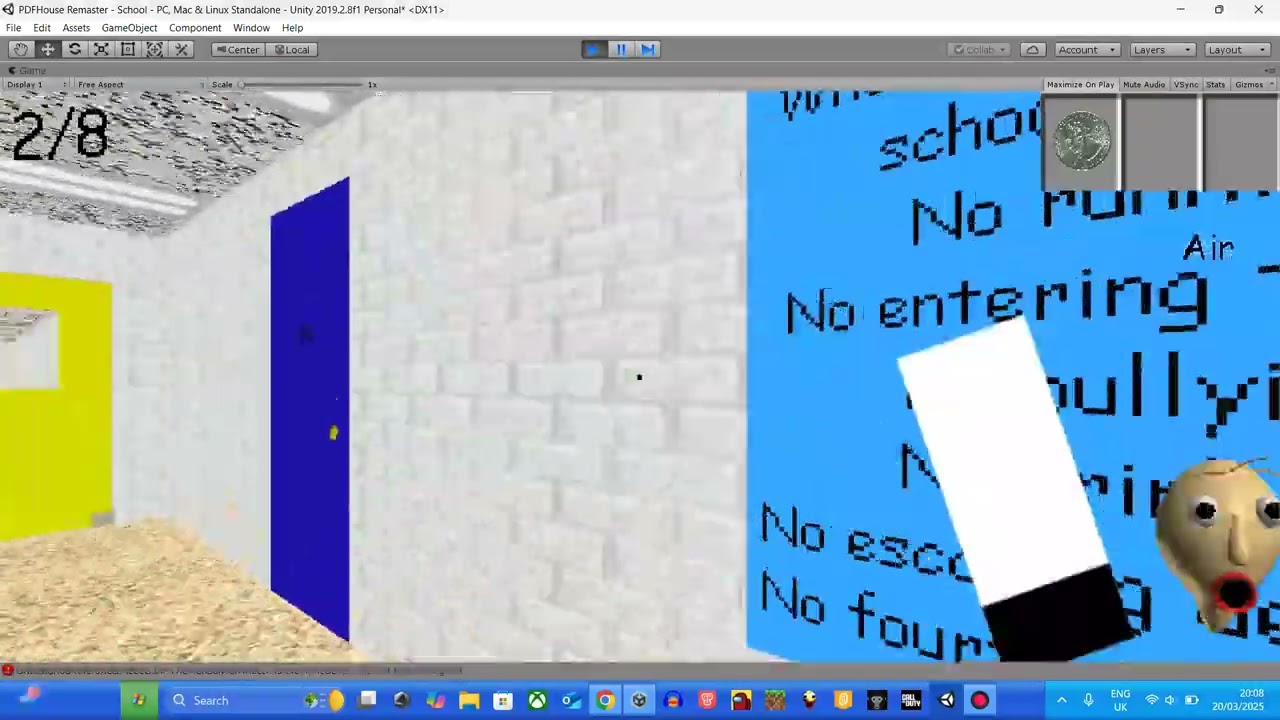Toggle Stats overlay
Screen dimensions: 1280x720
(1216, 84)
